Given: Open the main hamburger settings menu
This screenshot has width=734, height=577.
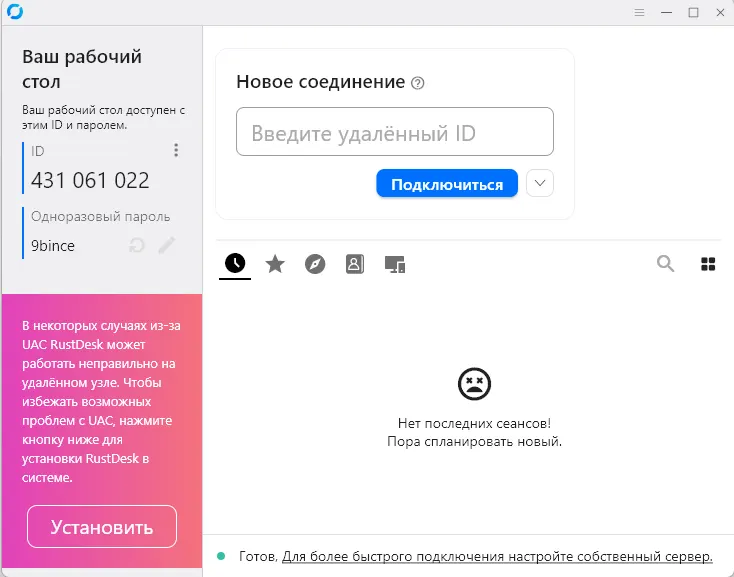Looking at the screenshot, I should click(x=640, y=12).
